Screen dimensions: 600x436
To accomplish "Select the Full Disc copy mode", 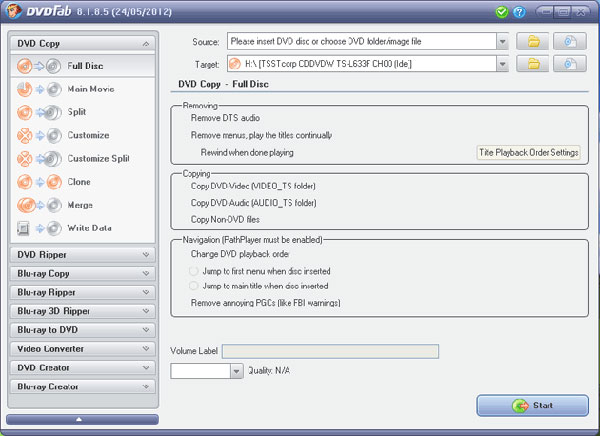I will click(83, 66).
